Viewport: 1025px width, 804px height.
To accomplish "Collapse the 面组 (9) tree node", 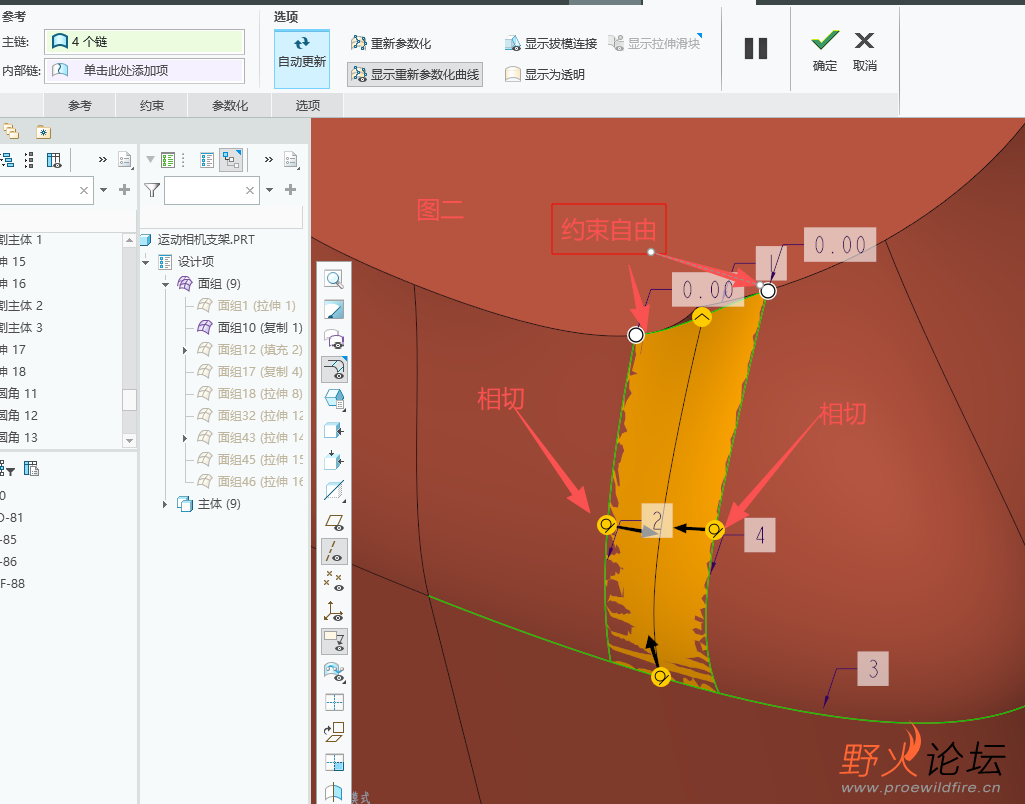I will pos(165,284).
